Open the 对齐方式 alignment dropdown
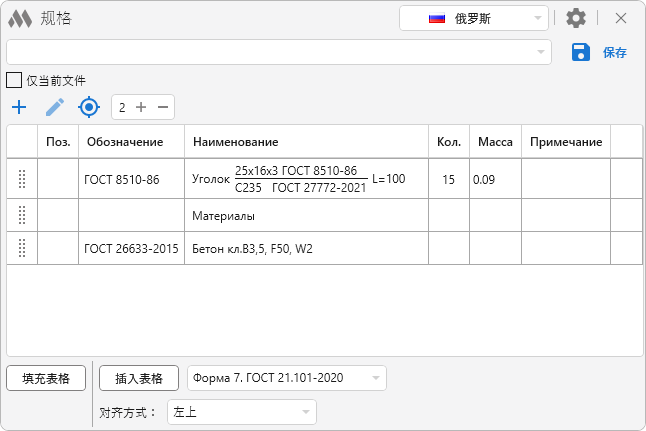646x431 pixels. click(241, 412)
